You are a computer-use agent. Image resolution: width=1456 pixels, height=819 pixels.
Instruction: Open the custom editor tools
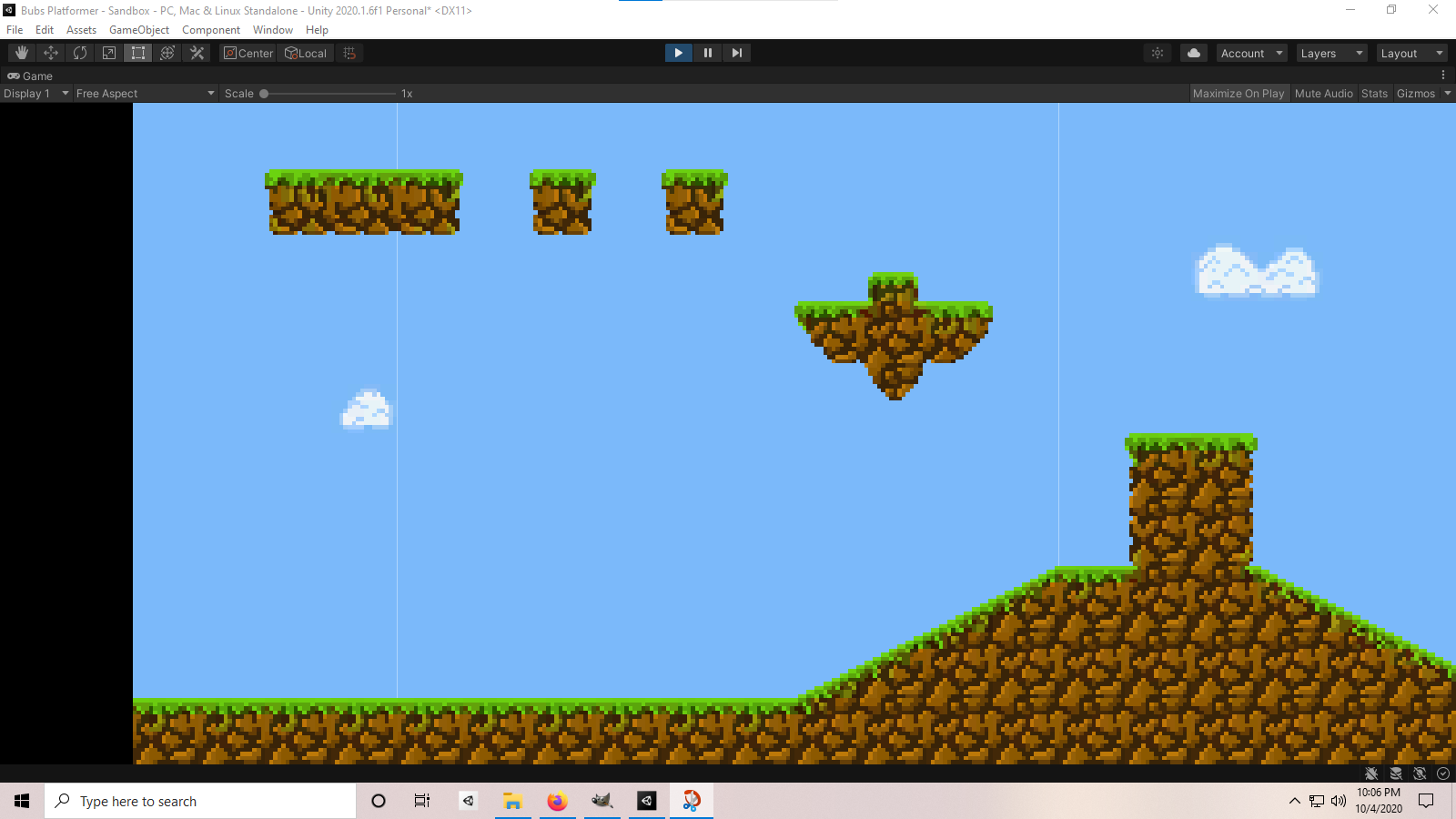point(197,53)
